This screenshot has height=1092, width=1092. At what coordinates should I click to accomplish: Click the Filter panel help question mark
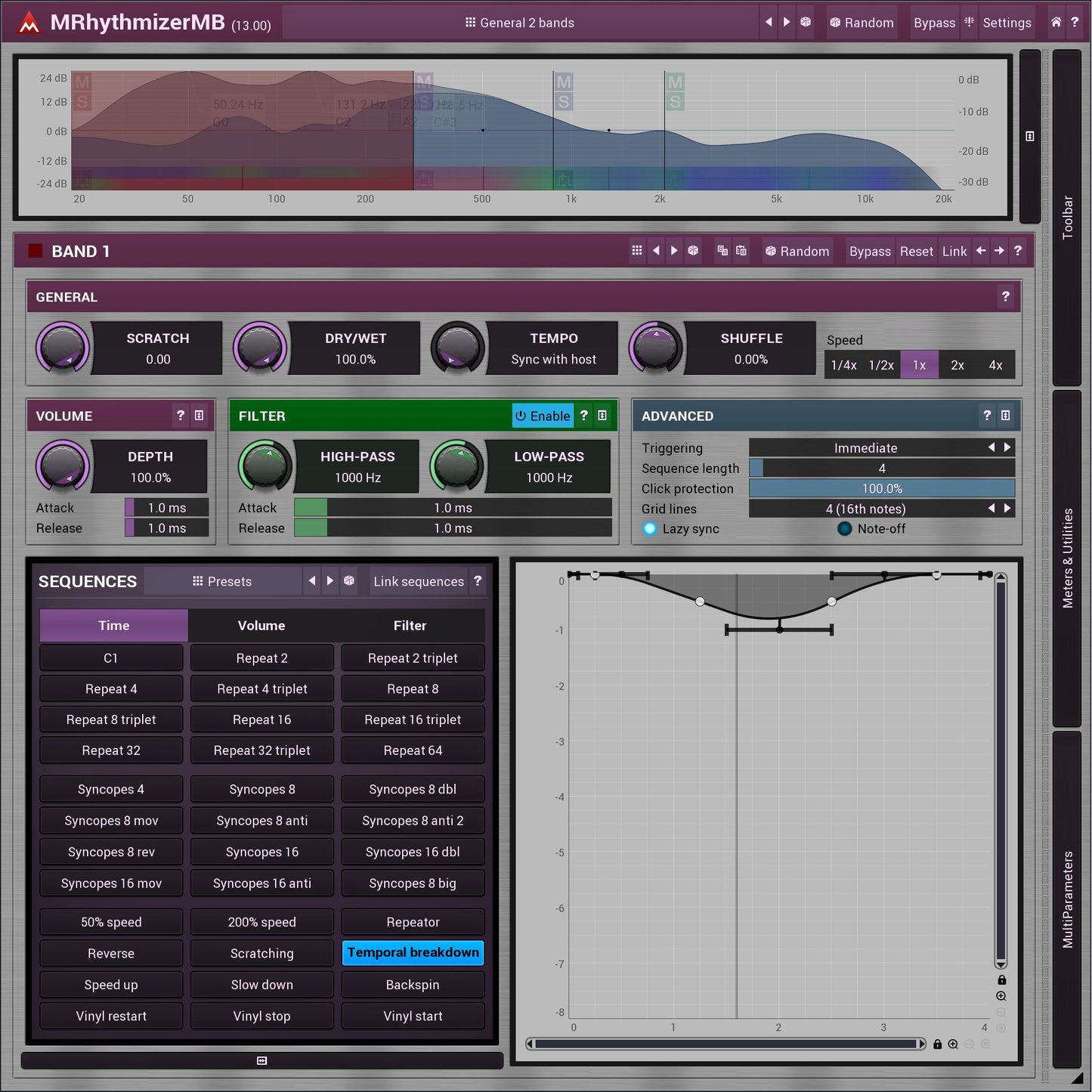(x=583, y=416)
